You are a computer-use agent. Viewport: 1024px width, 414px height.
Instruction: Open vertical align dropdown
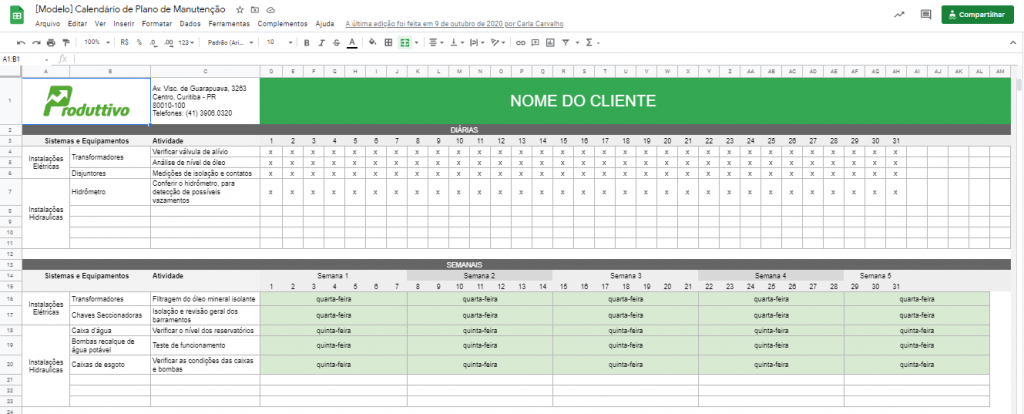pyautogui.click(x=457, y=42)
